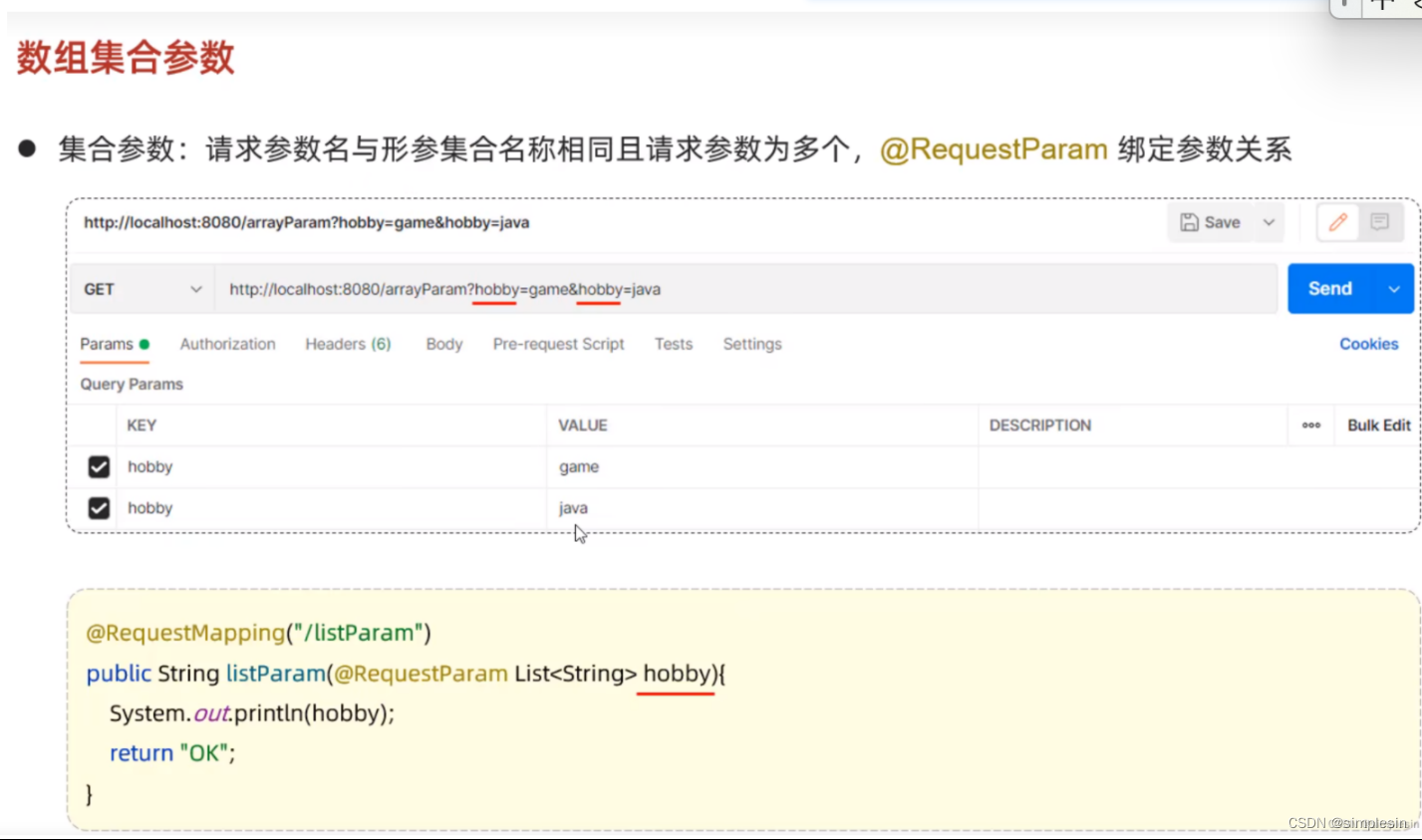Expand the Save button dropdown arrow
Viewport: 1422px width, 840px height.
click(x=1271, y=222)
